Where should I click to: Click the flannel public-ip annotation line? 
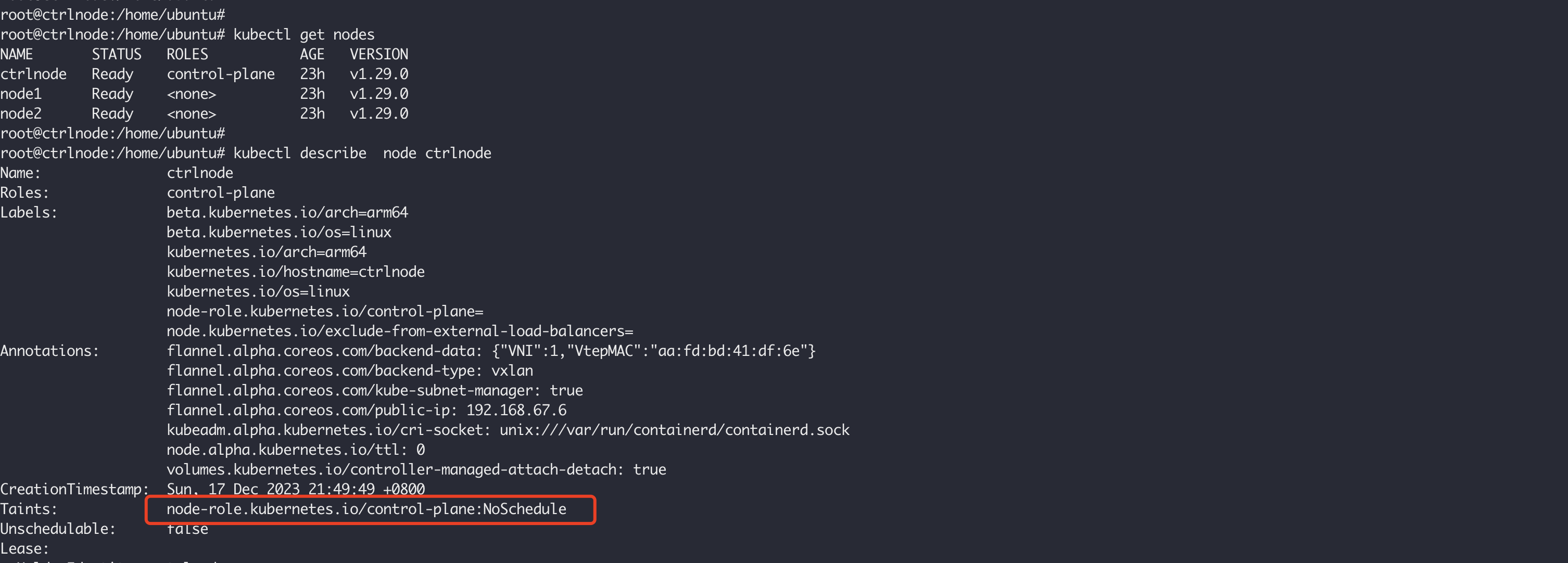tap(366, 410)
